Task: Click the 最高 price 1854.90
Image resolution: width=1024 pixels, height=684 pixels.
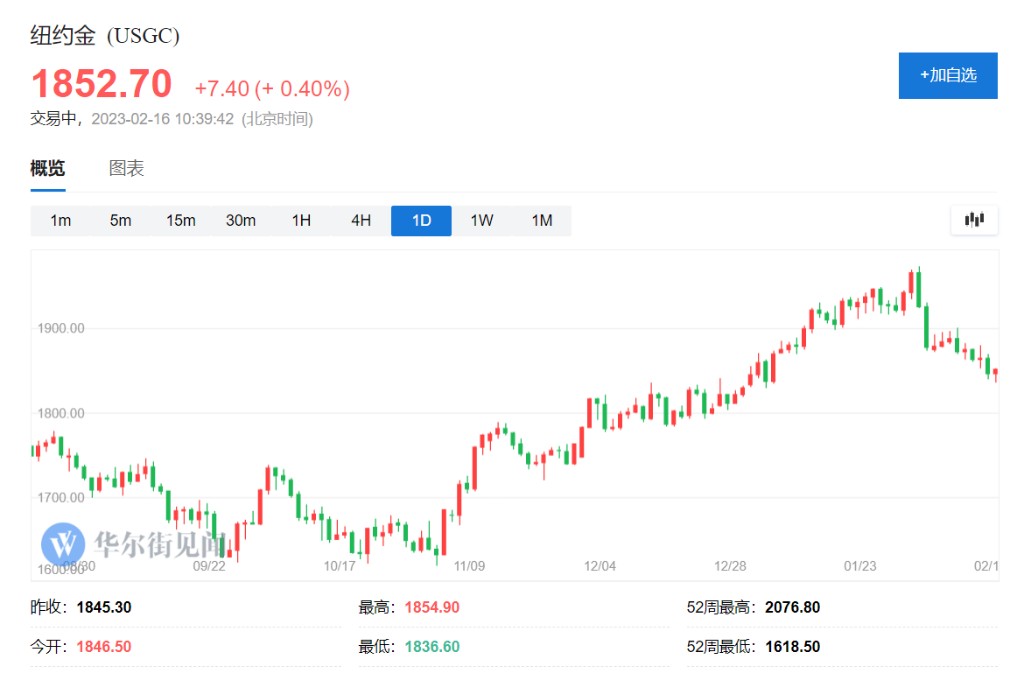Action: (432, 607)
